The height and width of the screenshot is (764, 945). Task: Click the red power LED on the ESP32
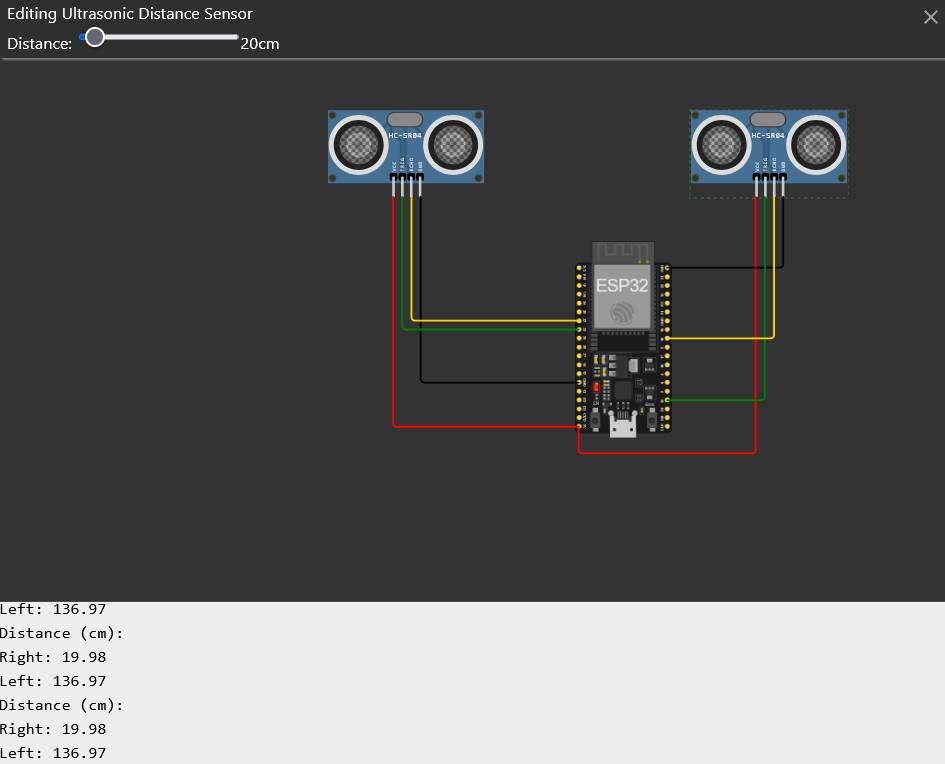click(597, 387)
